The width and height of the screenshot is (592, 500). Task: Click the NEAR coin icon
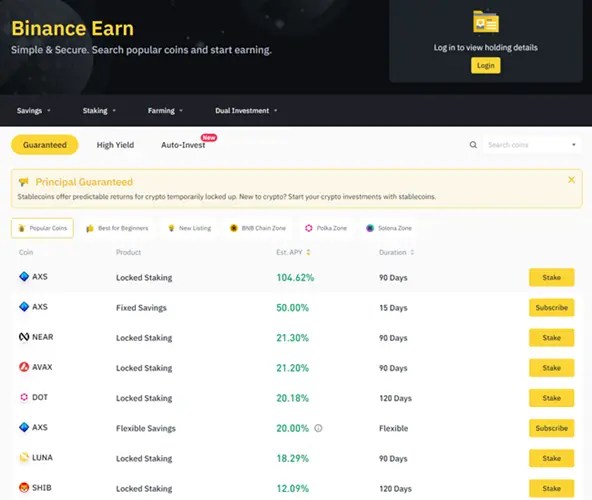coord(24,337)
